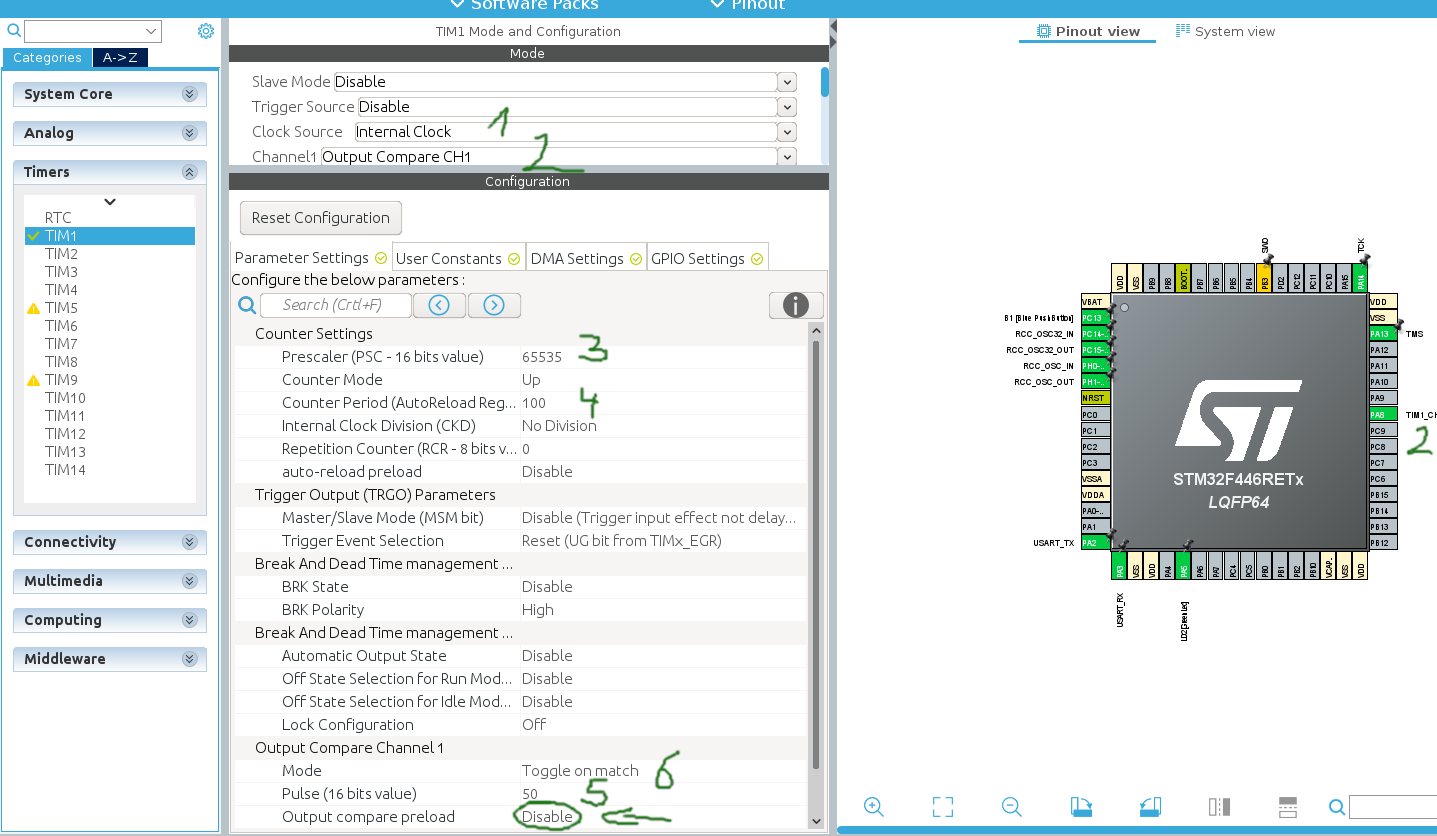The width and height of the screenshot is (1437, 836).
Task: Select TIM2 in the timers list
Action: tap(61, 254)
